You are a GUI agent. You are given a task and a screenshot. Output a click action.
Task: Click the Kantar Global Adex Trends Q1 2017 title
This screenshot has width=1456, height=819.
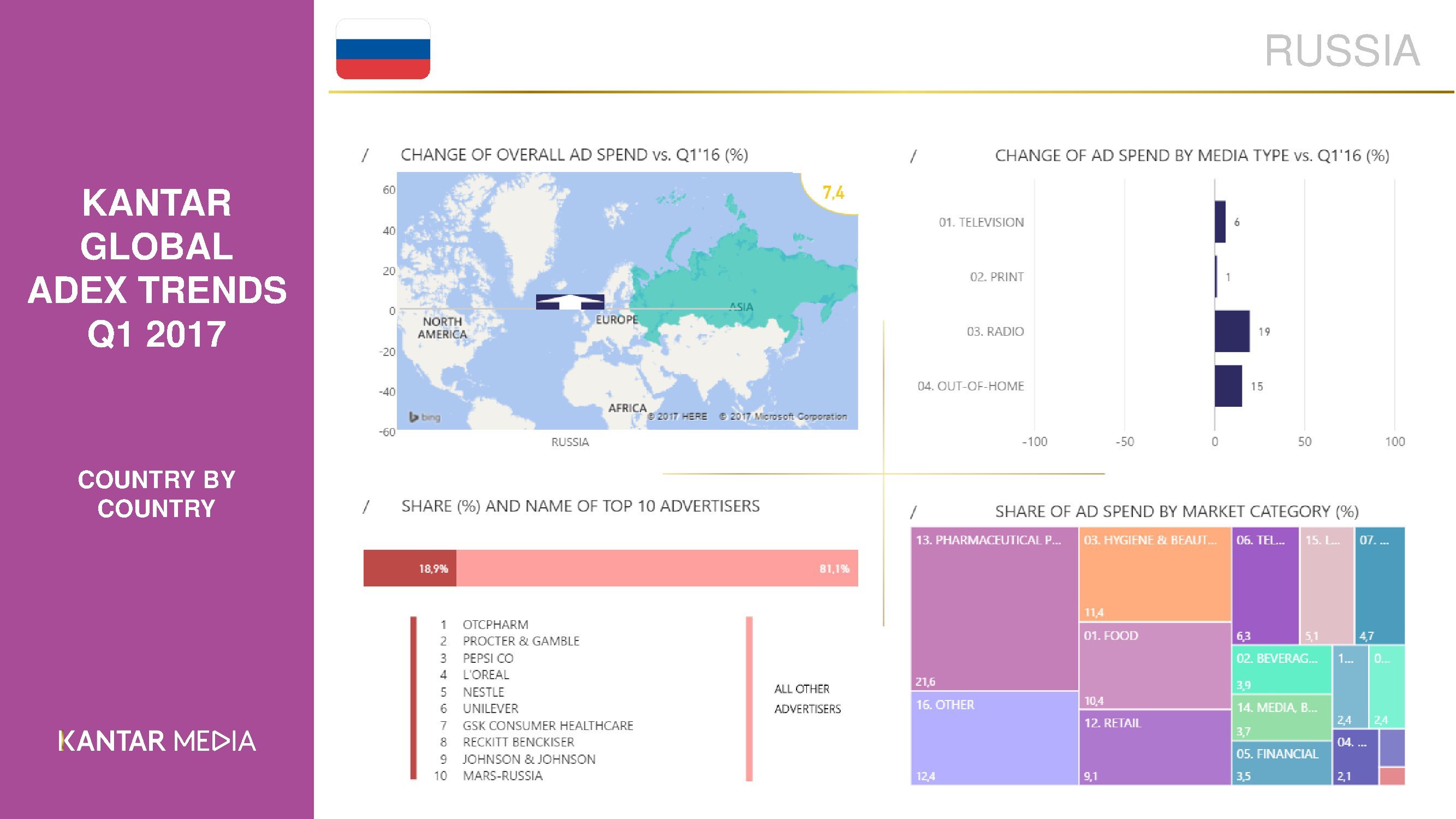(x=157, y=268)
